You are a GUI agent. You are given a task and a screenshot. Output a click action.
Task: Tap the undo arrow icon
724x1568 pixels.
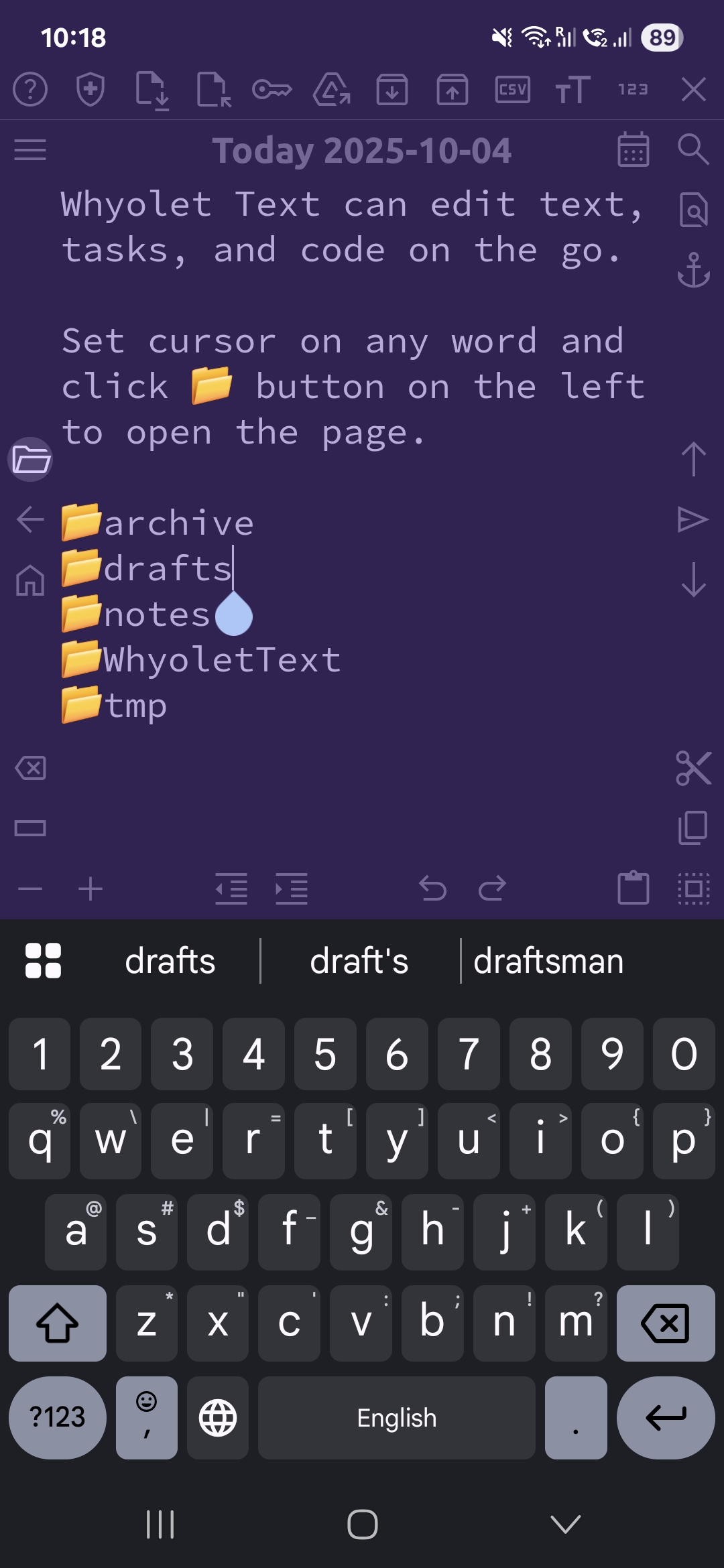(433, 889)
